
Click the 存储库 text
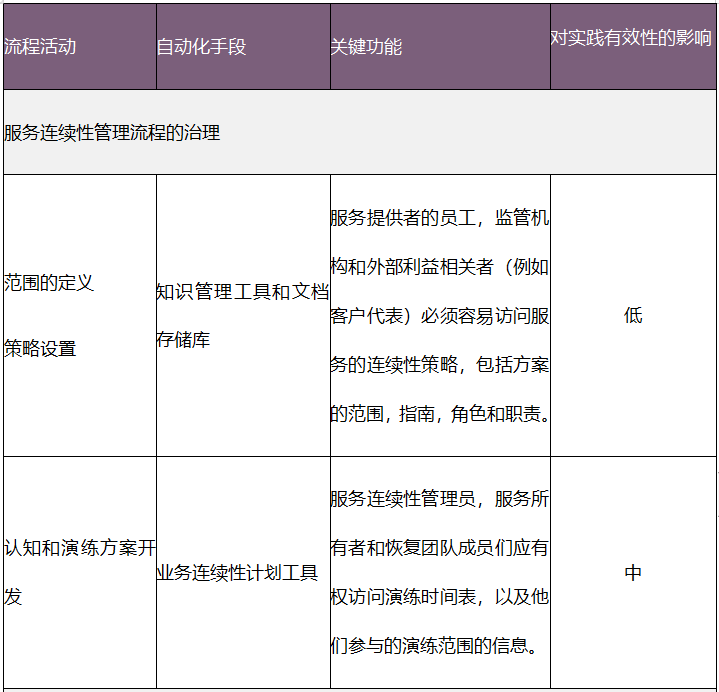point(183,340)
